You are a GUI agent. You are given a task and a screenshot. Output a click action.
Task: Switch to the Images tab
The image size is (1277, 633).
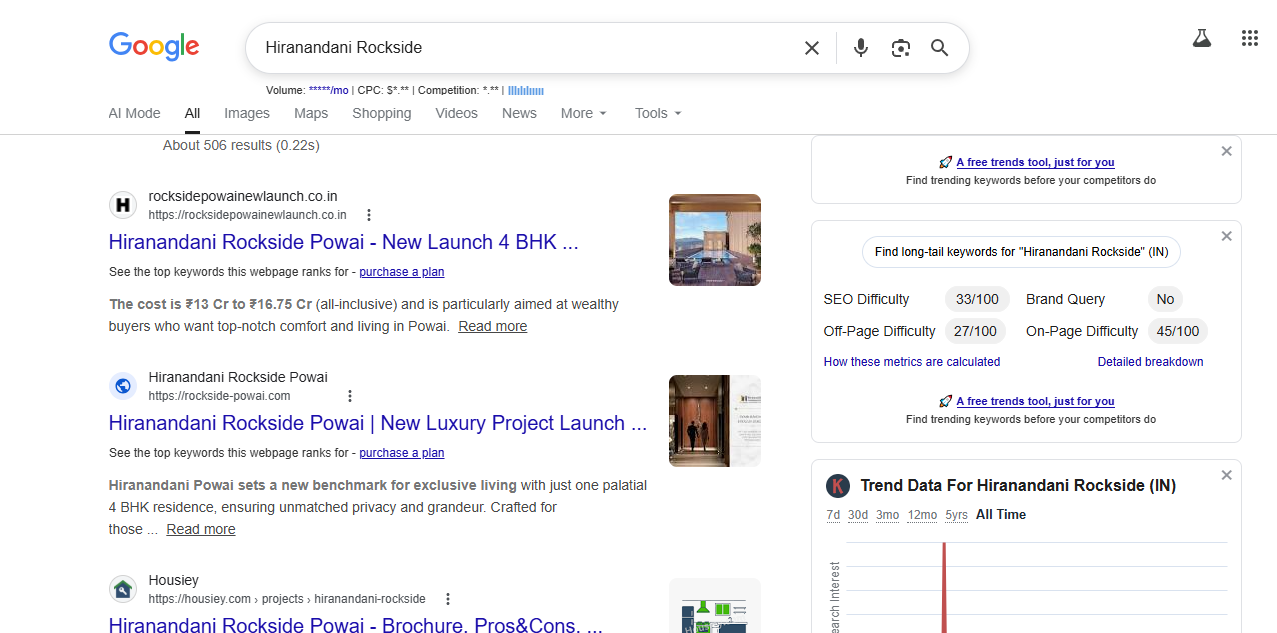(x=247, y=113)
